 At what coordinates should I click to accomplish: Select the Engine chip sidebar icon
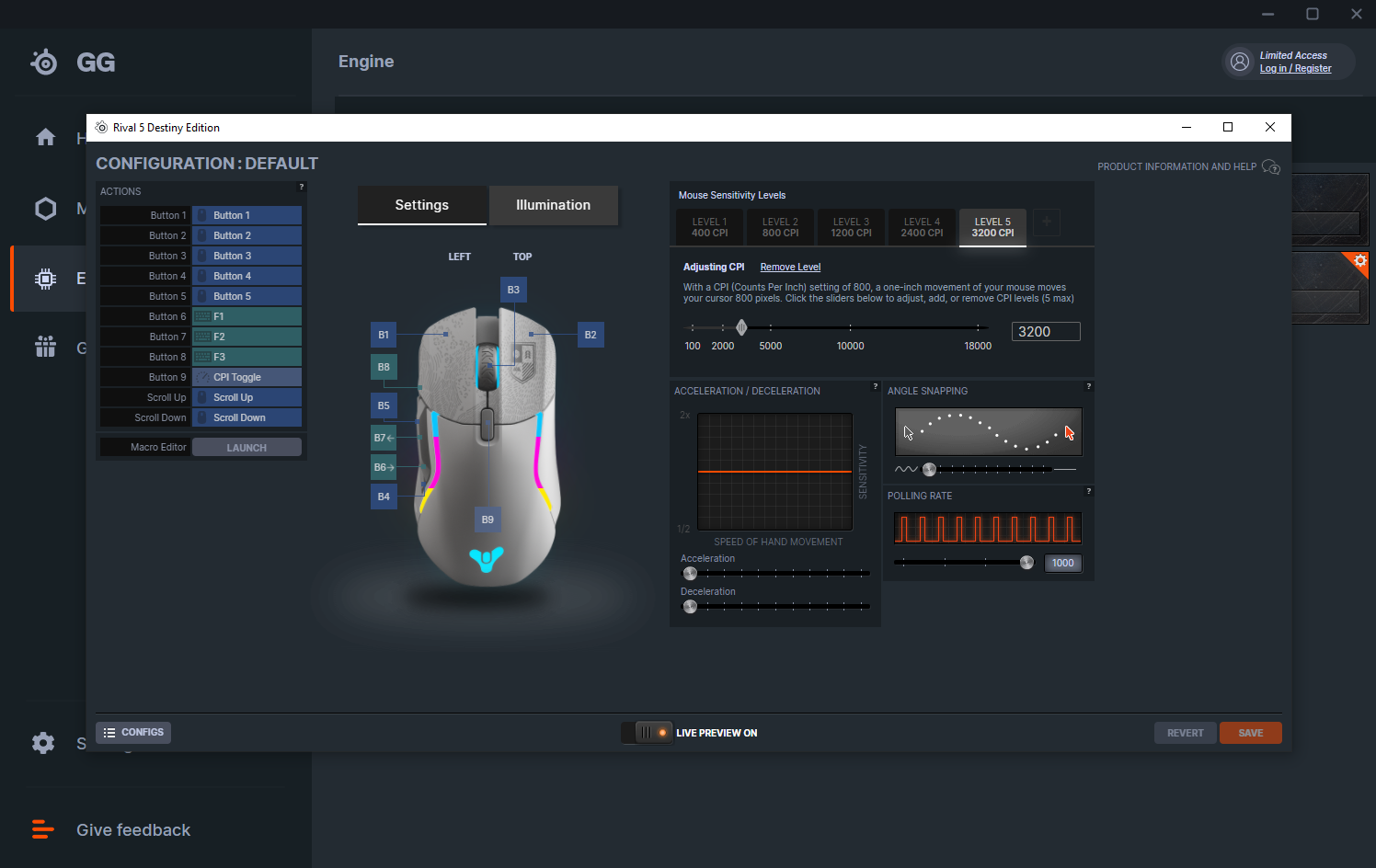(x=45, y=279)
